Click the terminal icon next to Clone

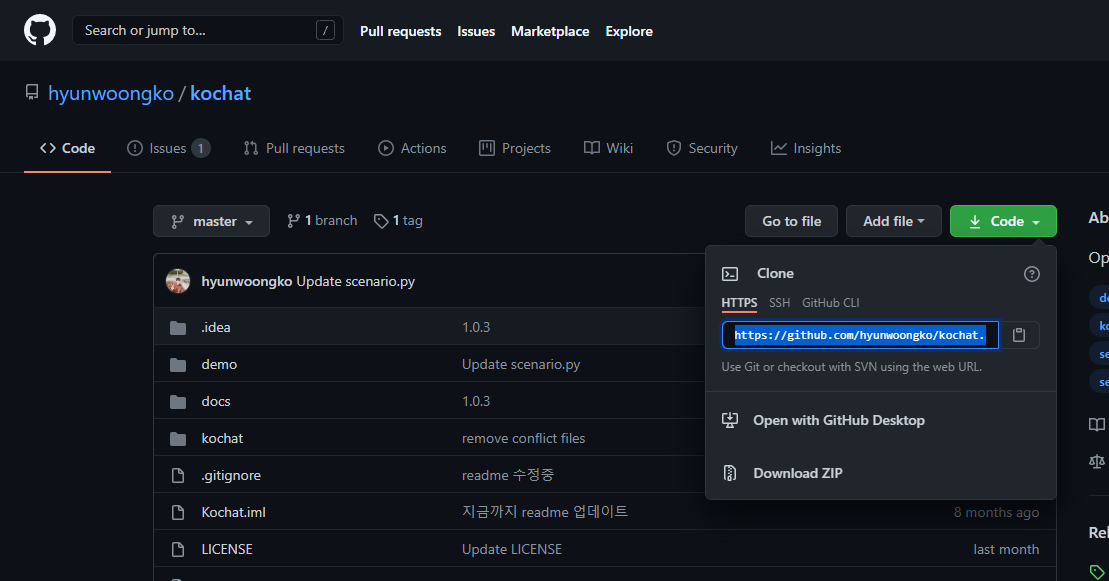[x=730, y=274]
